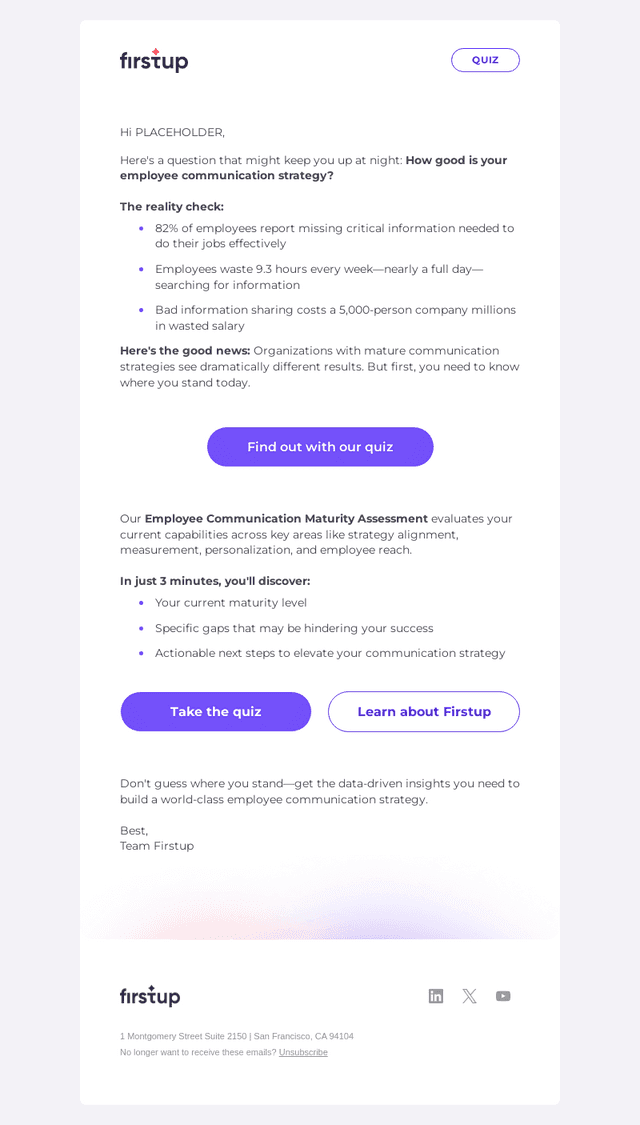Click the bold "Employee Communication Maturity Assessment" text

coord(286,518)
